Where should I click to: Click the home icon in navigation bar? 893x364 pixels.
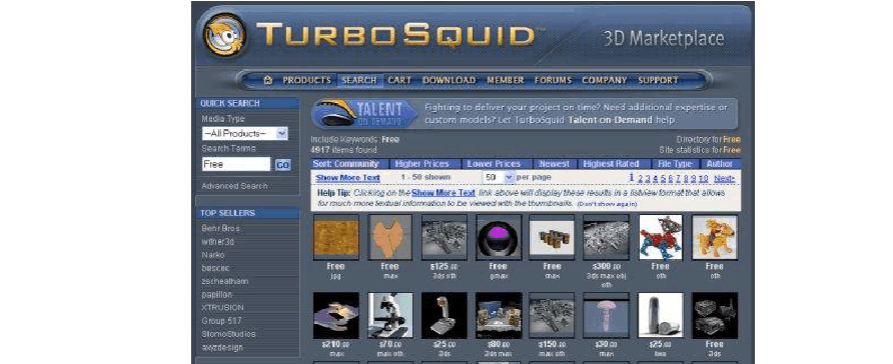tap(268, 80)
